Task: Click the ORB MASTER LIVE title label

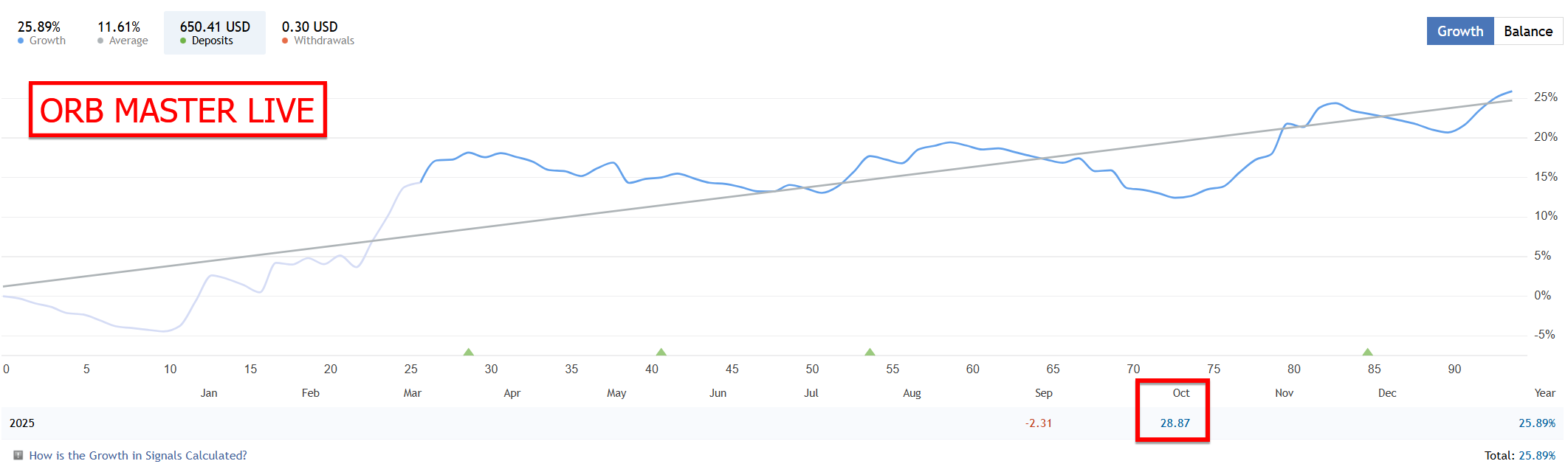Action: point(177,110)
